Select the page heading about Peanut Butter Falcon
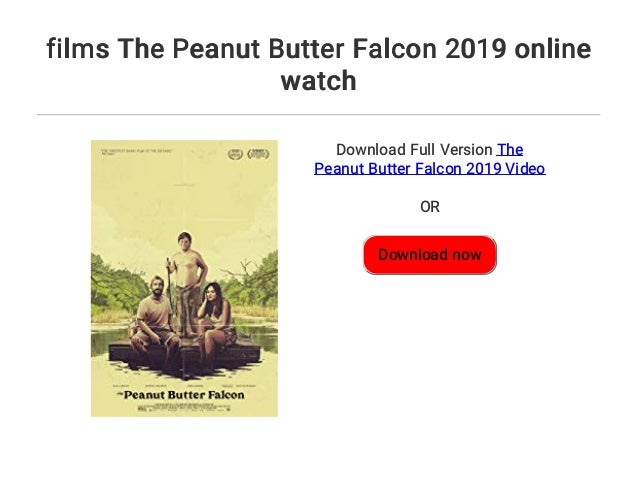The width and height of the screenshot is (638, 479). (x=319, y=64)
